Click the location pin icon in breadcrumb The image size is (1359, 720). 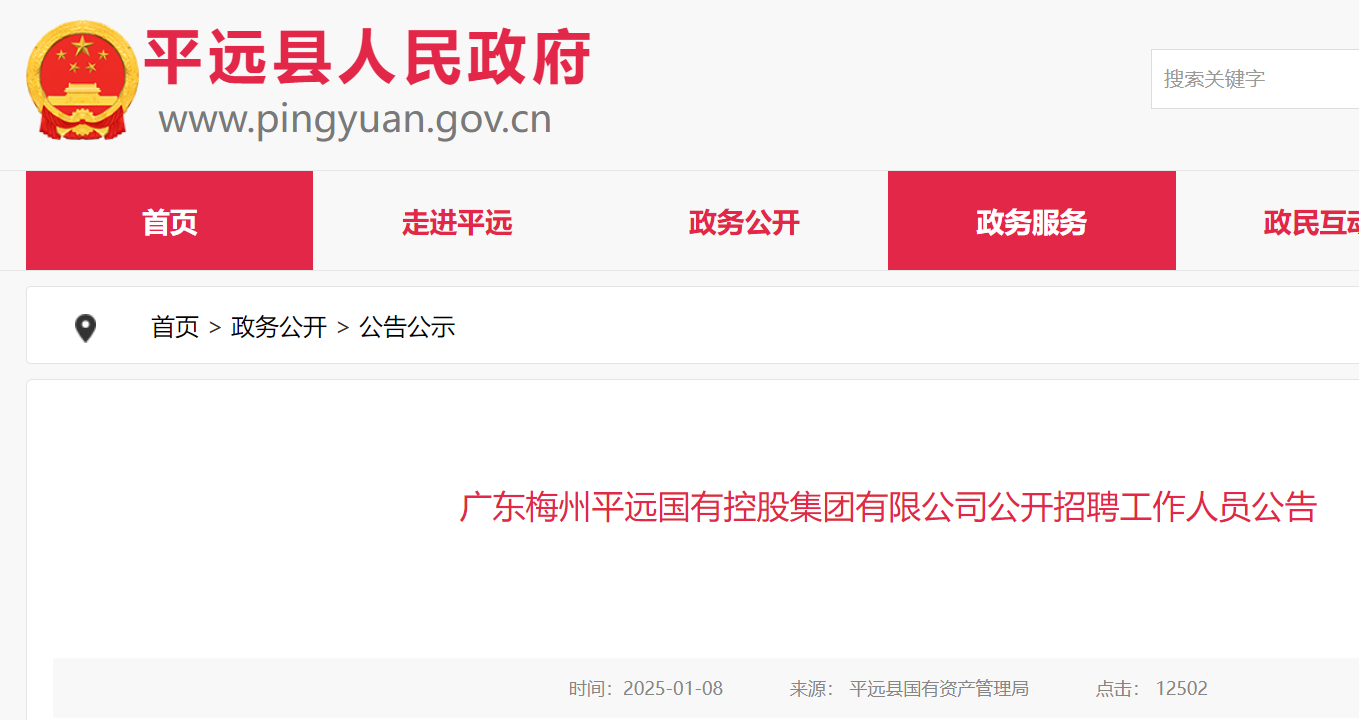pos(86,328)
